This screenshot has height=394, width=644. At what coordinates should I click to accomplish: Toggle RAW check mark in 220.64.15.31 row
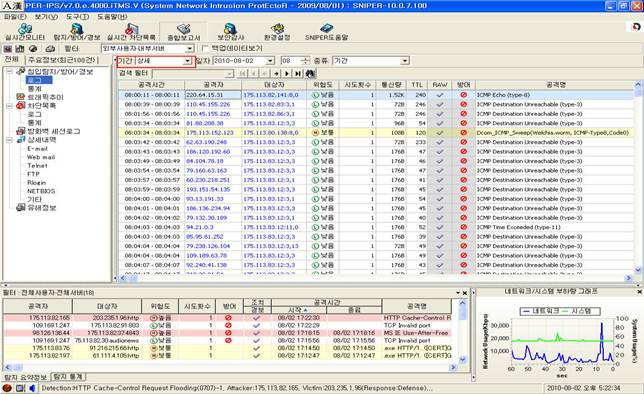pos(440,95)
